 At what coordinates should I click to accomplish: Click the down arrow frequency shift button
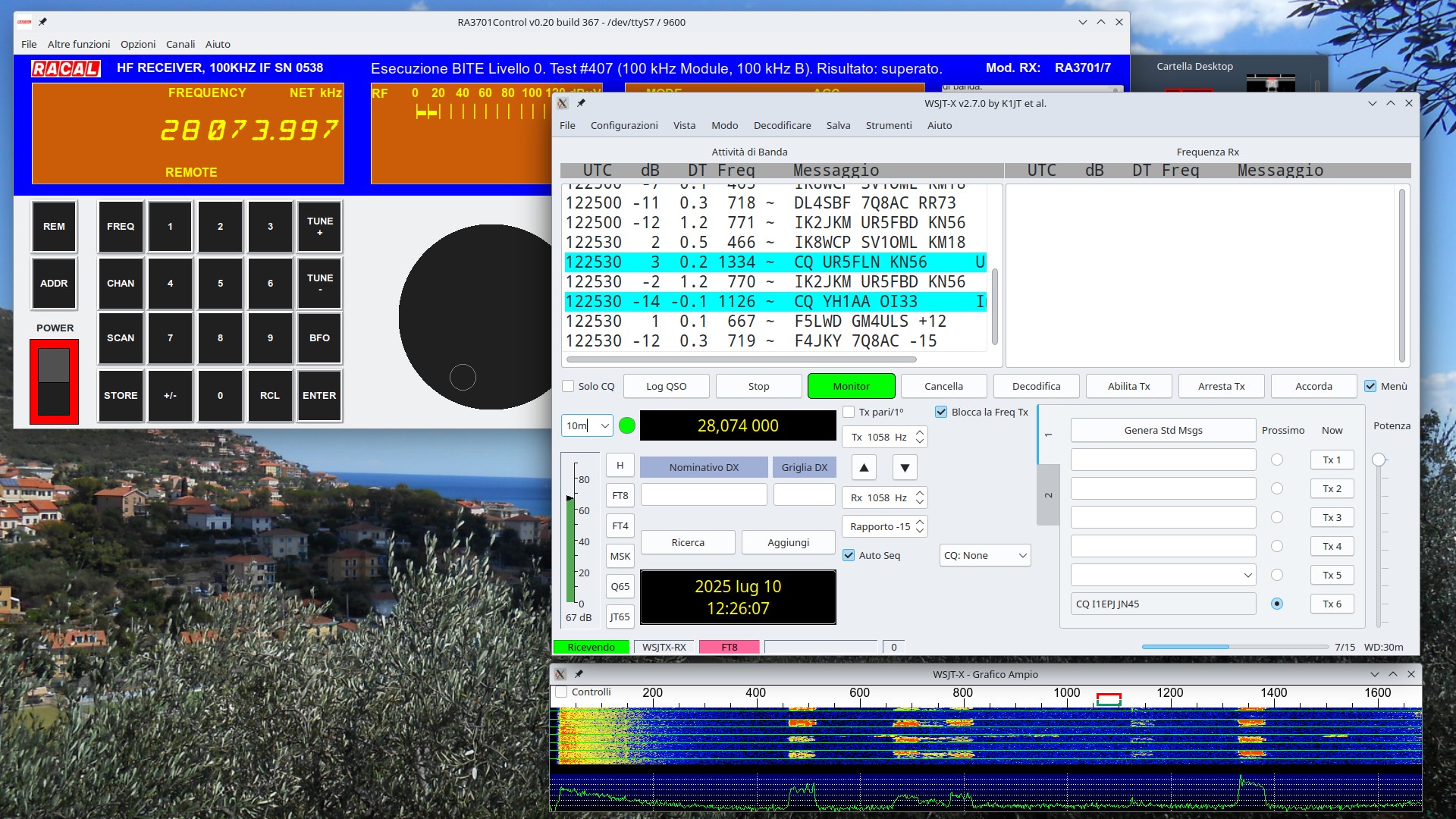(905, 467)
